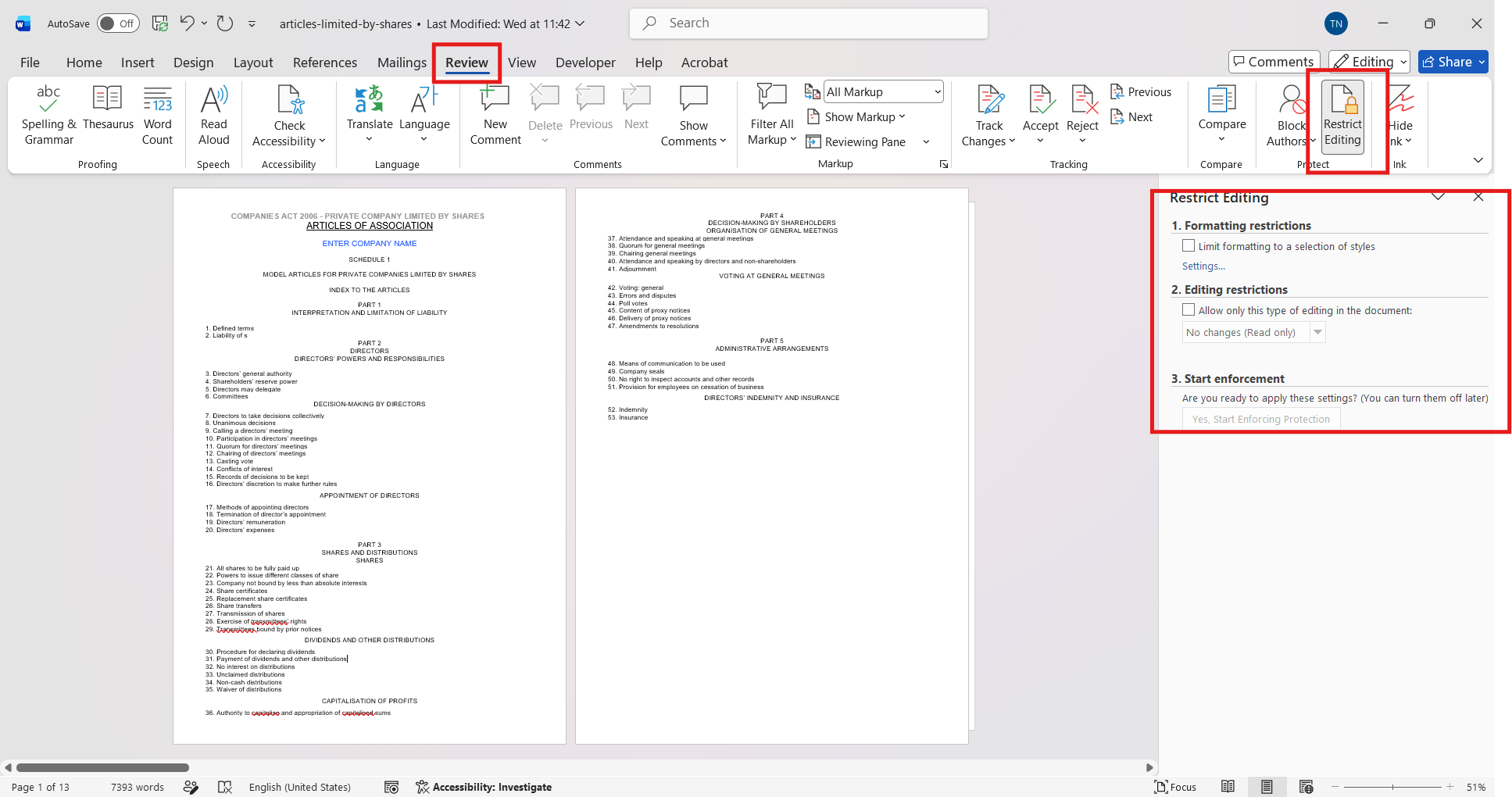Open the Translate tool
The image size is (1512, 797).
[370, 114]
